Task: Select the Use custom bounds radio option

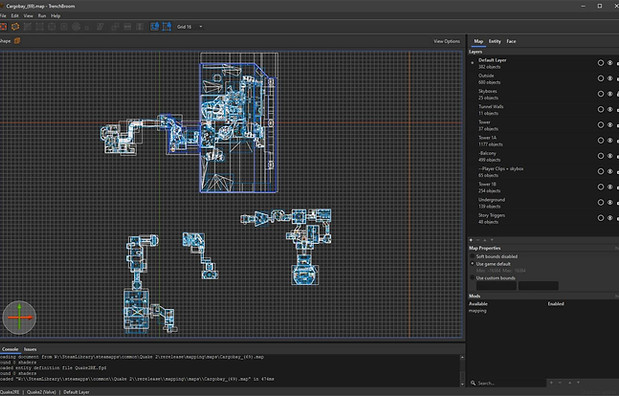Action: coord(493,278)
